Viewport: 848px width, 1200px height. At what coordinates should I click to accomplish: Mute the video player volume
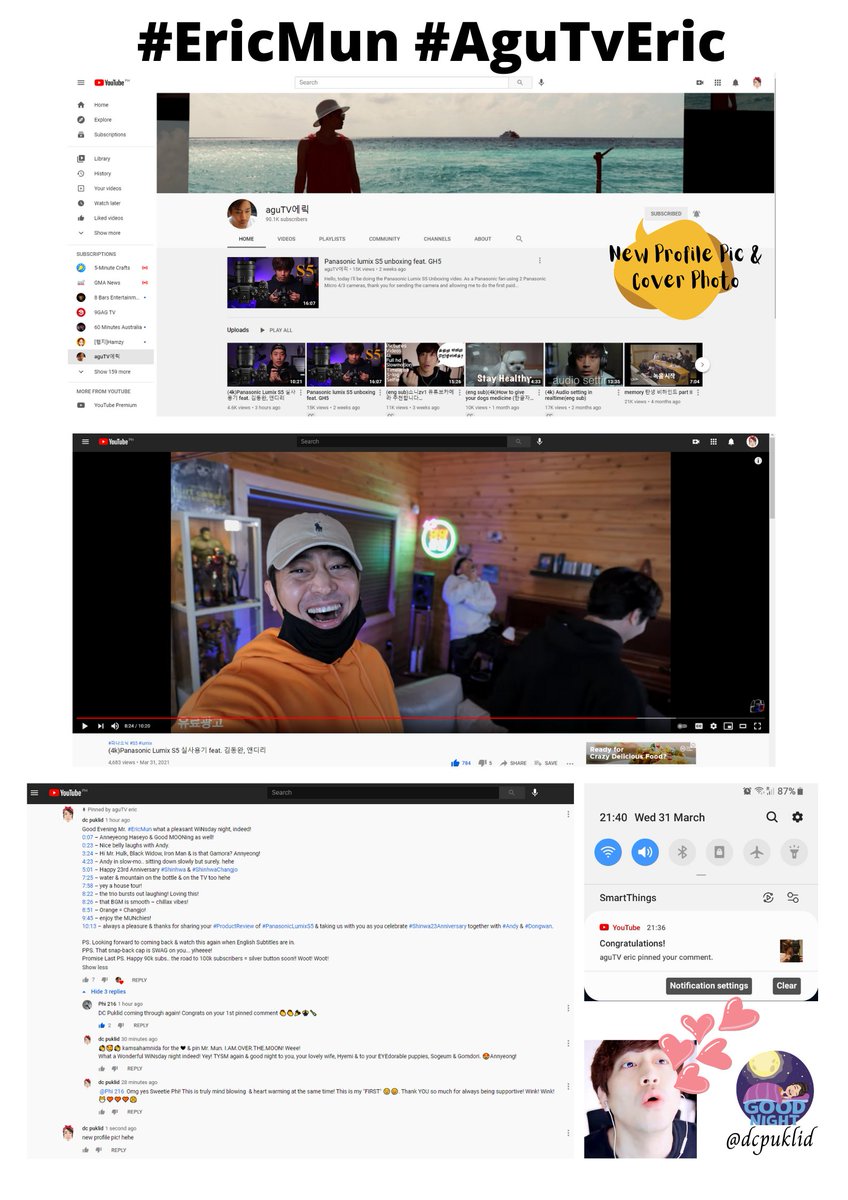115,725
